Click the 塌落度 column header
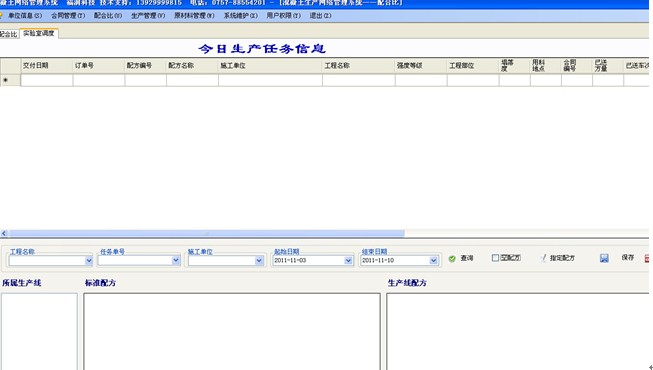Viewport: 653px width, 370px height. pyautogui.click(x=514, y=66)
